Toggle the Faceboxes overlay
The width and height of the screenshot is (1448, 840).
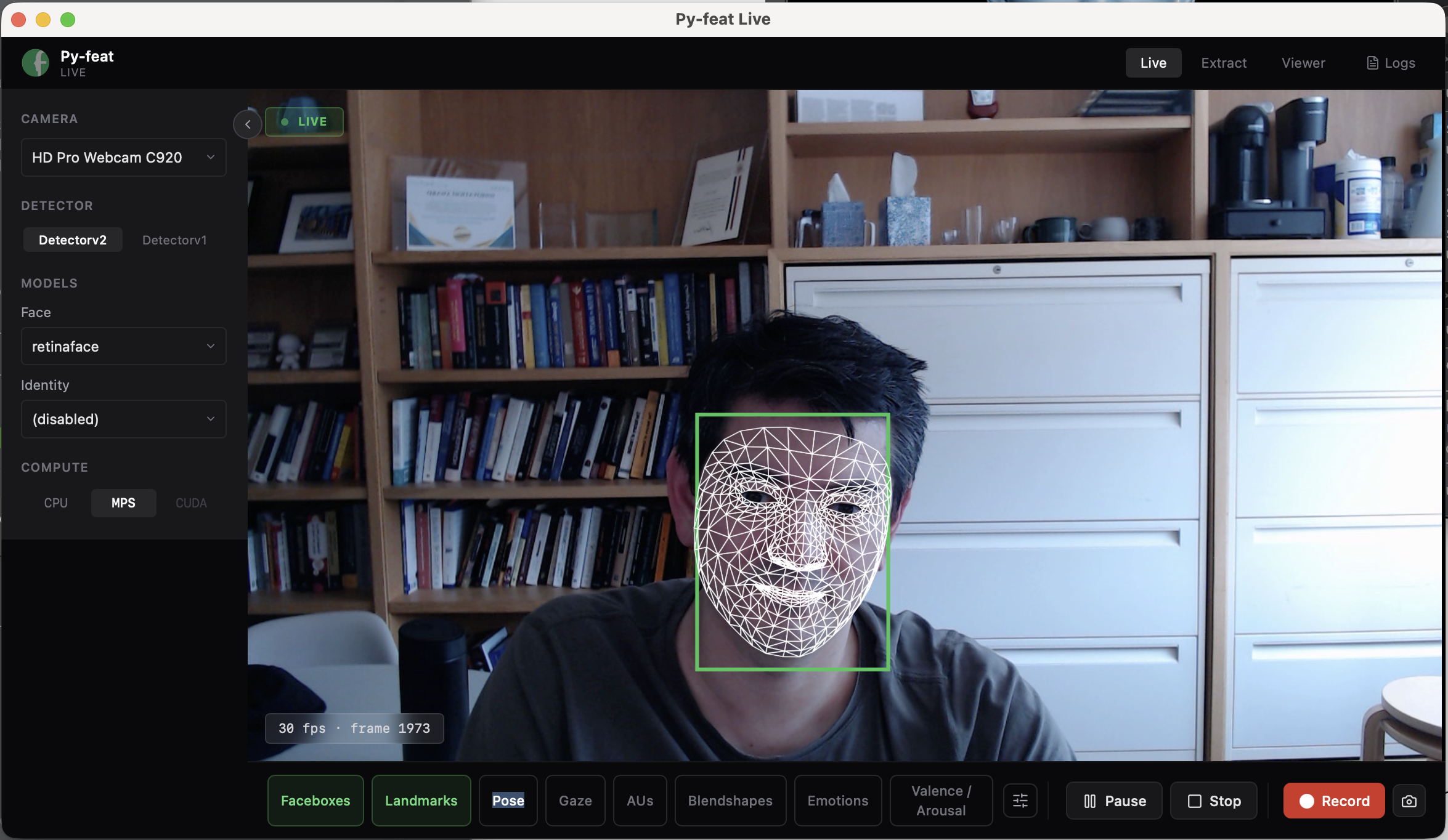coord(315,801)
